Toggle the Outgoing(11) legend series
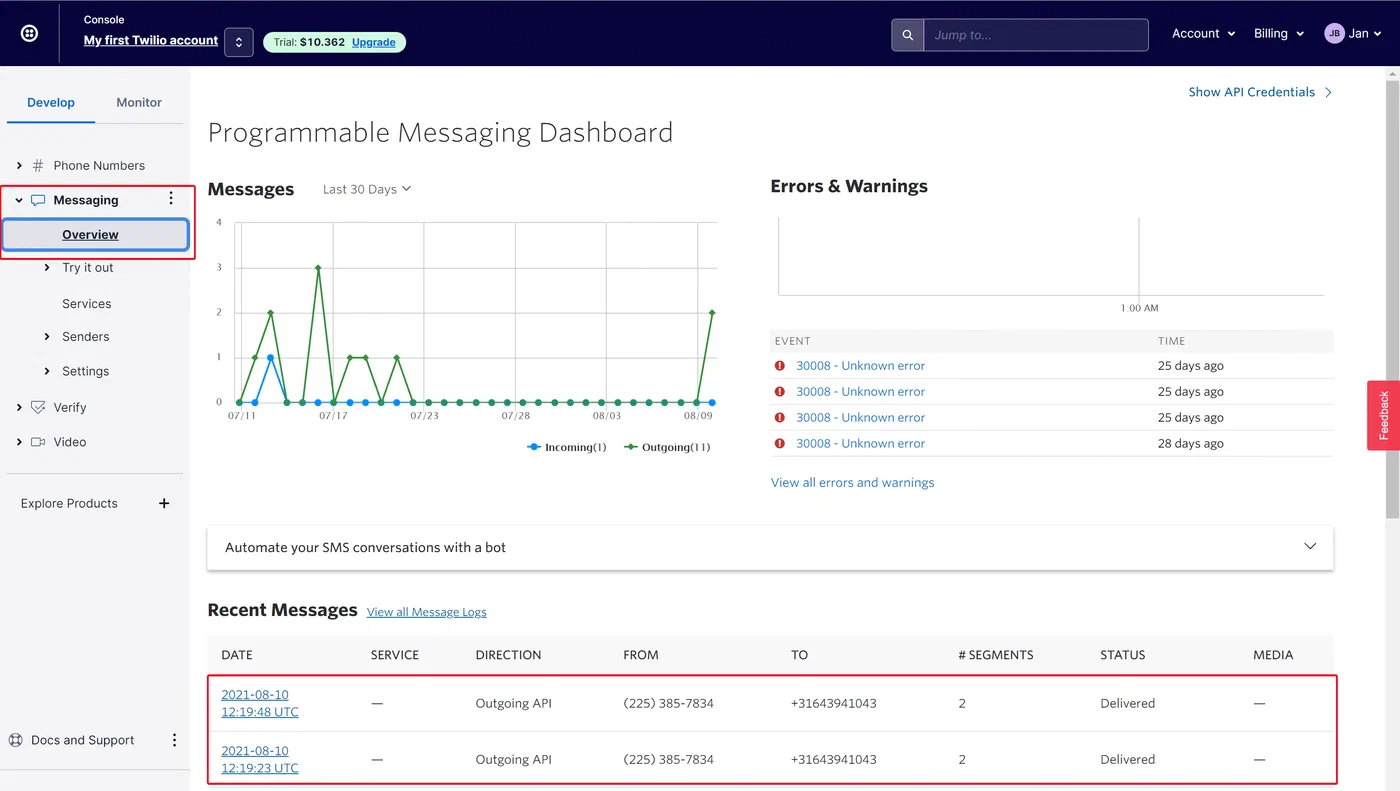The image size is (1400, 791). [x=667, y=447]
